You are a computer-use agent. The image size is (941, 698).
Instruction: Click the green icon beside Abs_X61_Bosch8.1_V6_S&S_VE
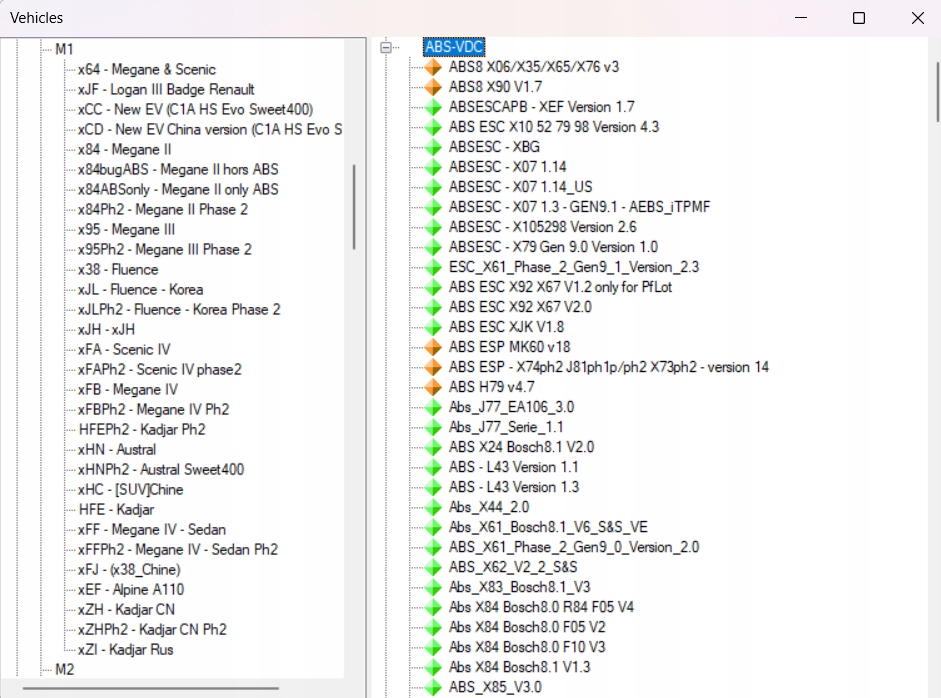(433, 528)
